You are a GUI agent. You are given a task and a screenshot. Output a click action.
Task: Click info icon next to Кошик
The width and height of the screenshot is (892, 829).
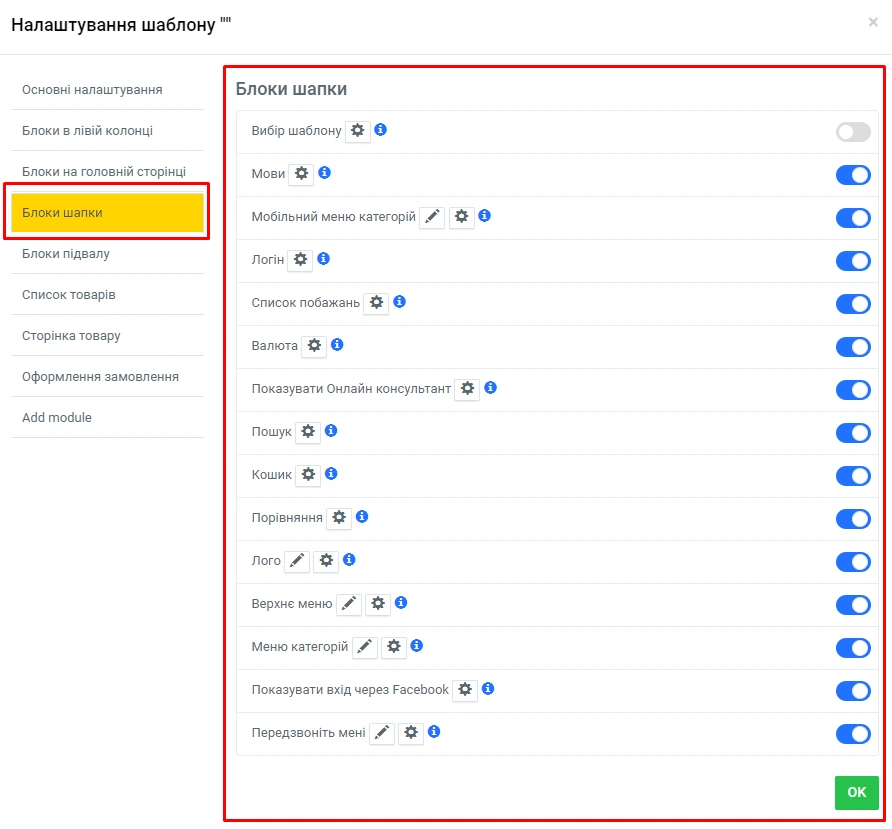click(x=331, y=474)
